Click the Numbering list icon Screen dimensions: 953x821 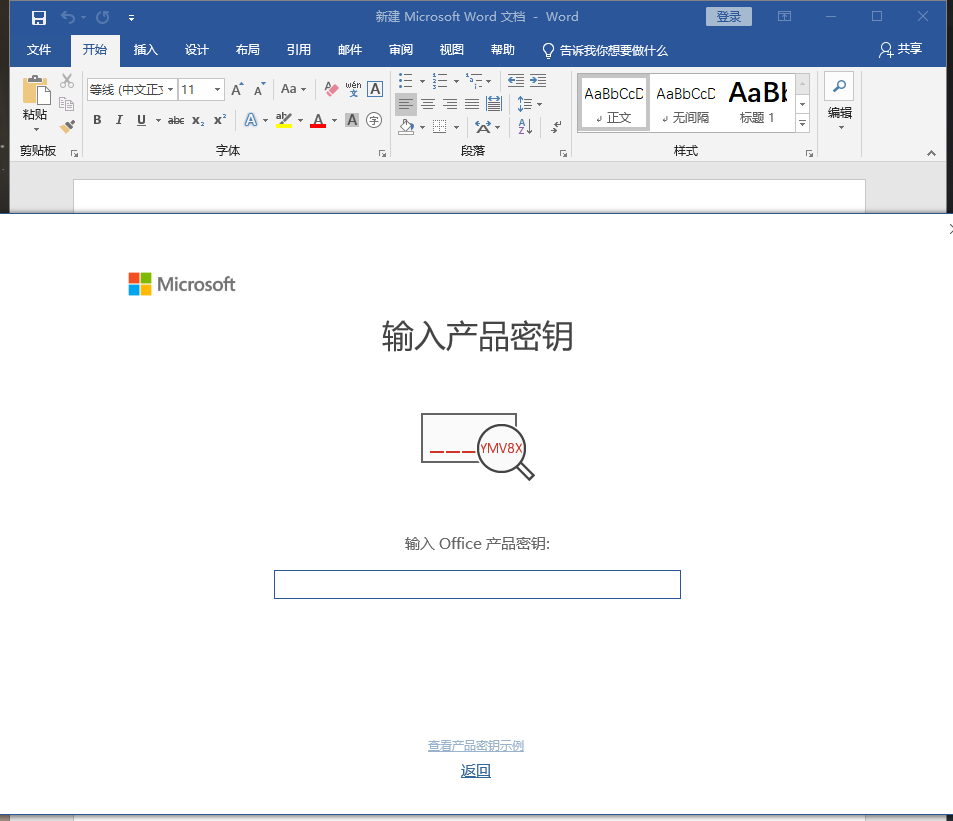click(x=439, y=81)
